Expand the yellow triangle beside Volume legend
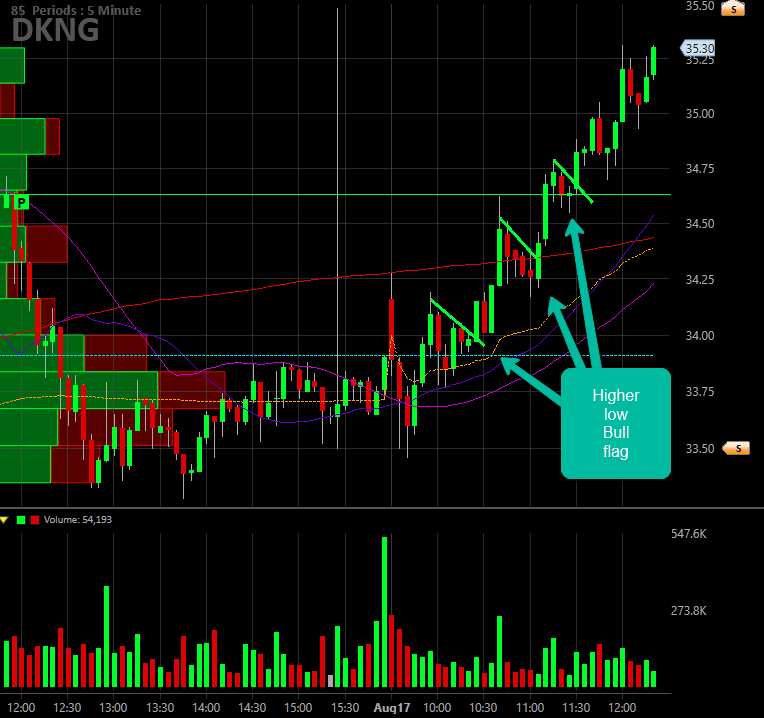Screen dimensions: 764x718 [4, 520]
